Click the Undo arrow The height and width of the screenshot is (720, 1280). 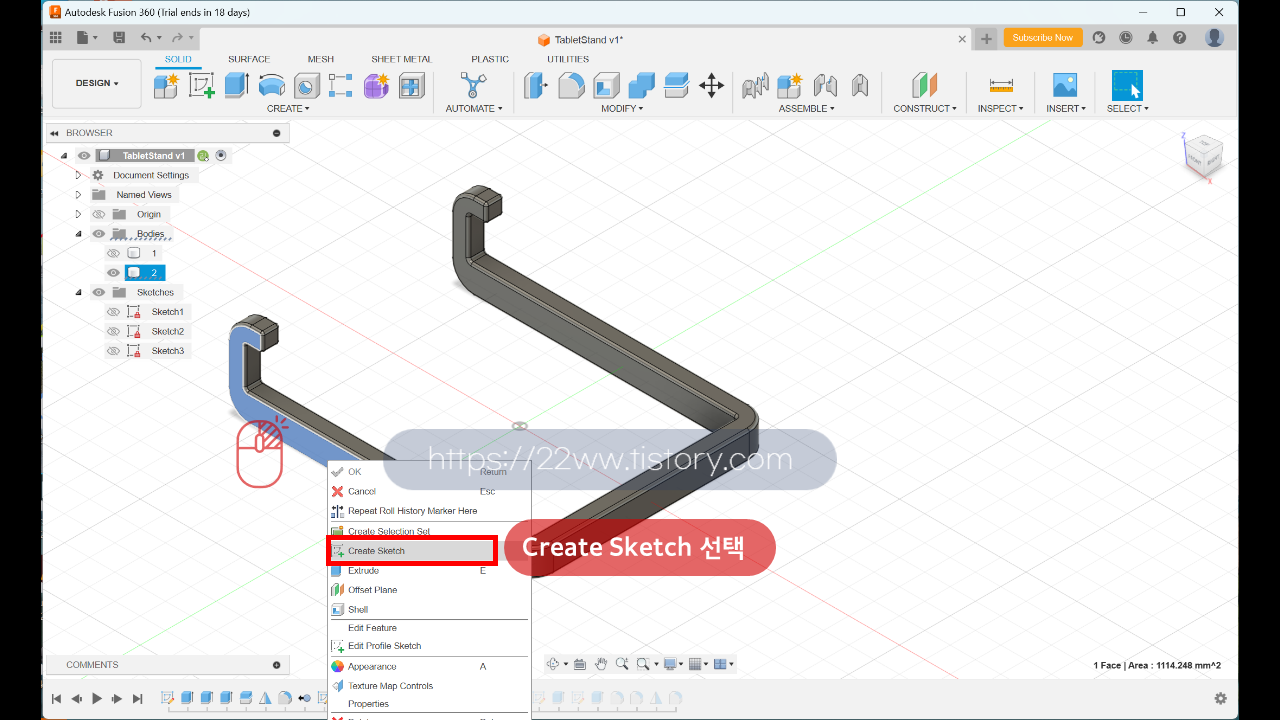pyautogui.click(x=146, y=38)
